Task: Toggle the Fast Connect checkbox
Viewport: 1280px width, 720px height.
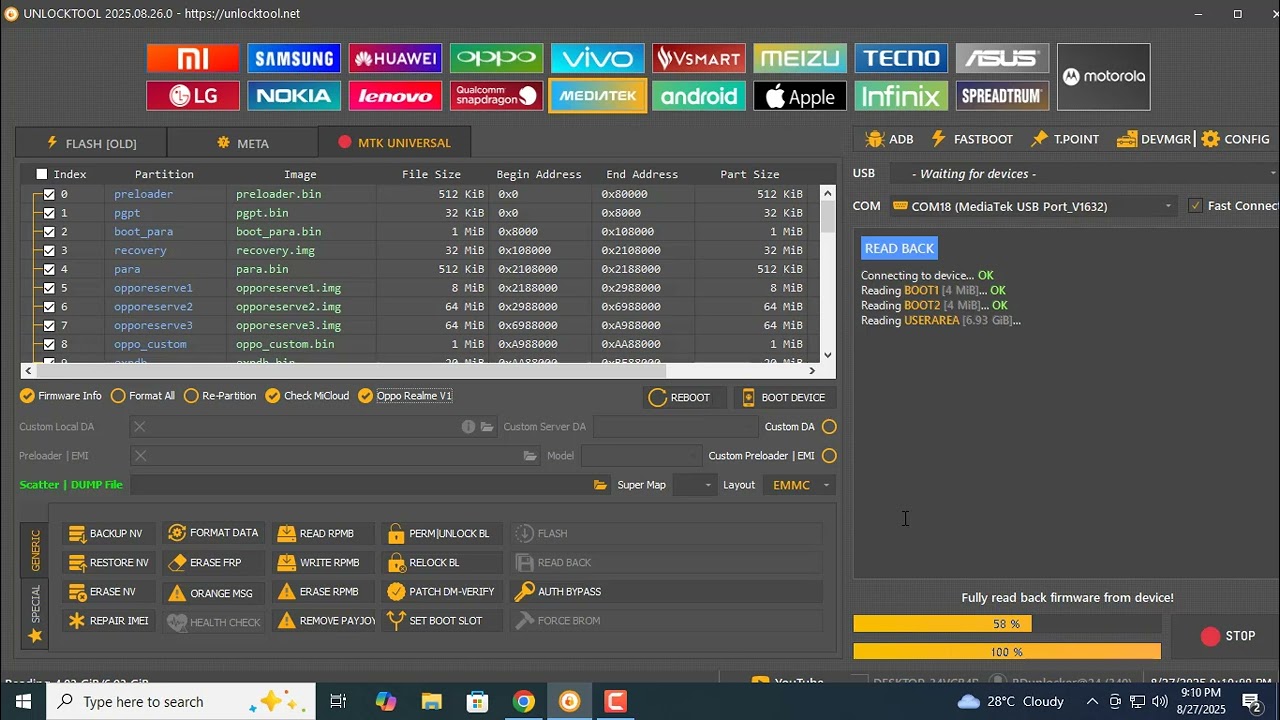Action: click(x=1195, y=206)
